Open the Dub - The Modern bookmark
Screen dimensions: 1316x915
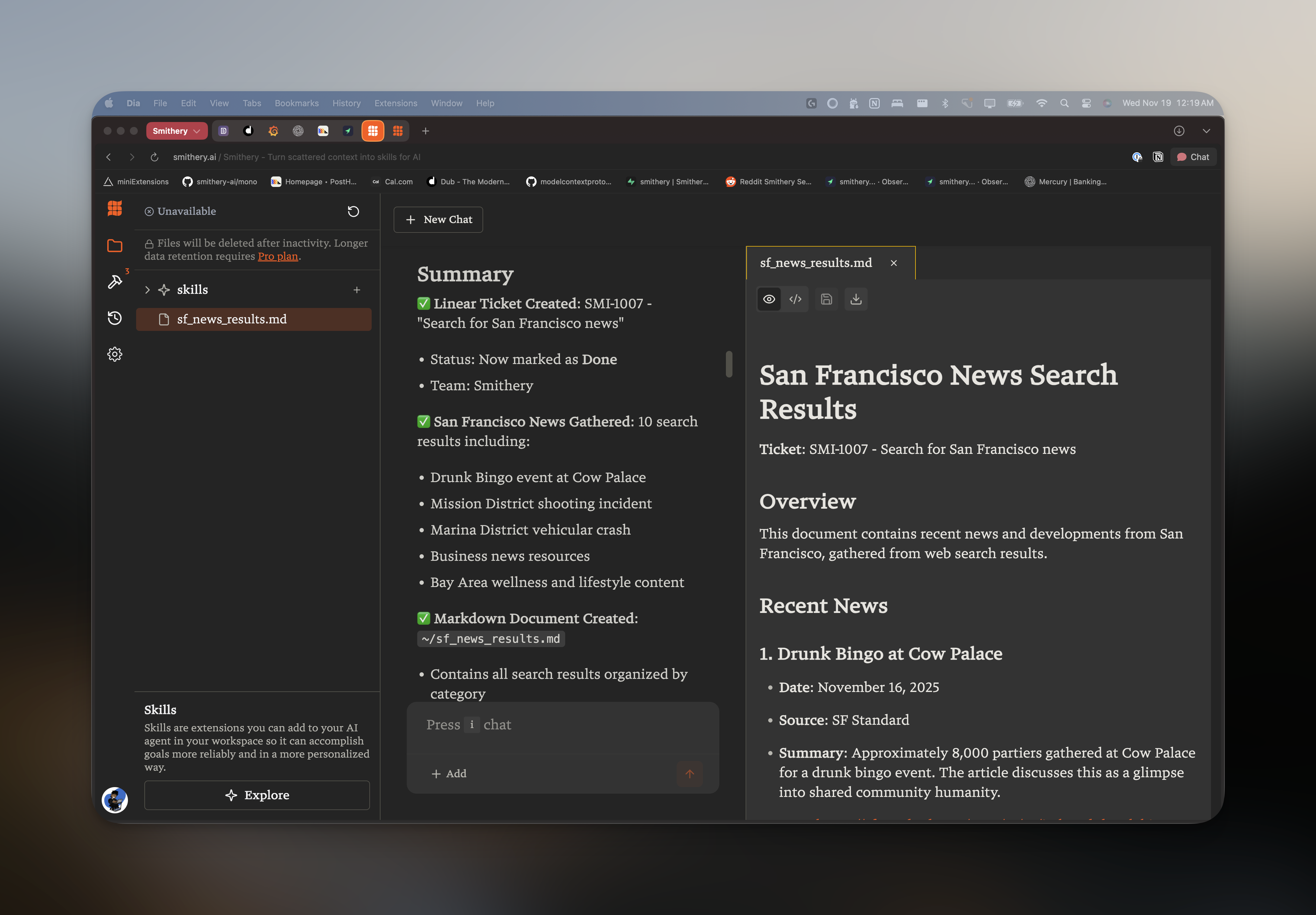[x=468, y=182]
